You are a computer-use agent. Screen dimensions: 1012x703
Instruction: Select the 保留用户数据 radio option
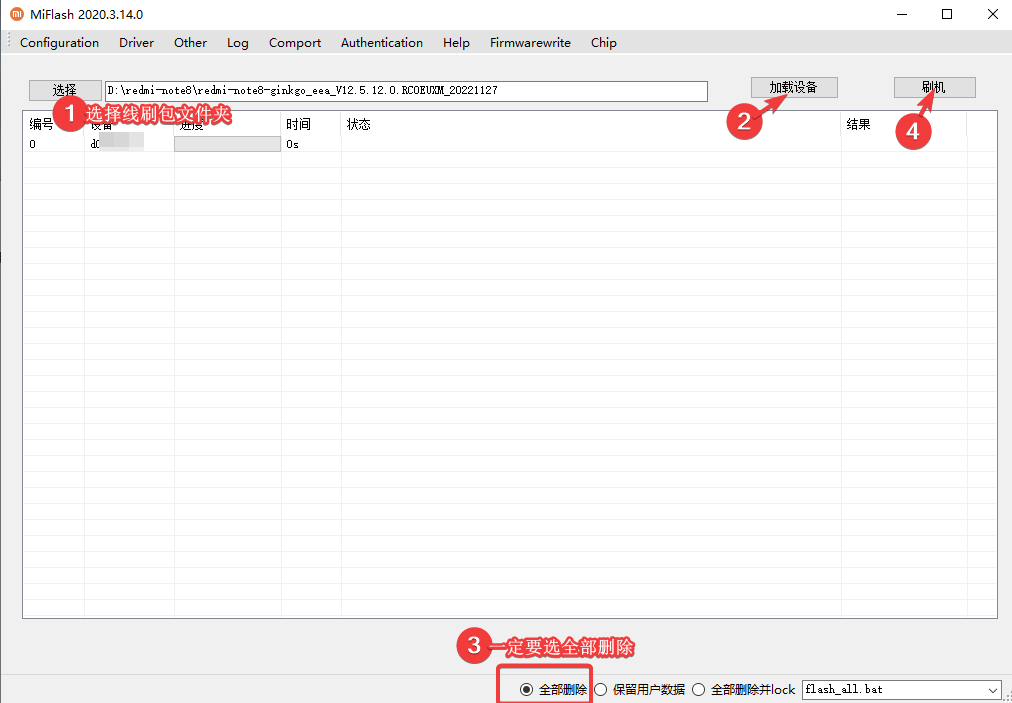tap(601, 689)
